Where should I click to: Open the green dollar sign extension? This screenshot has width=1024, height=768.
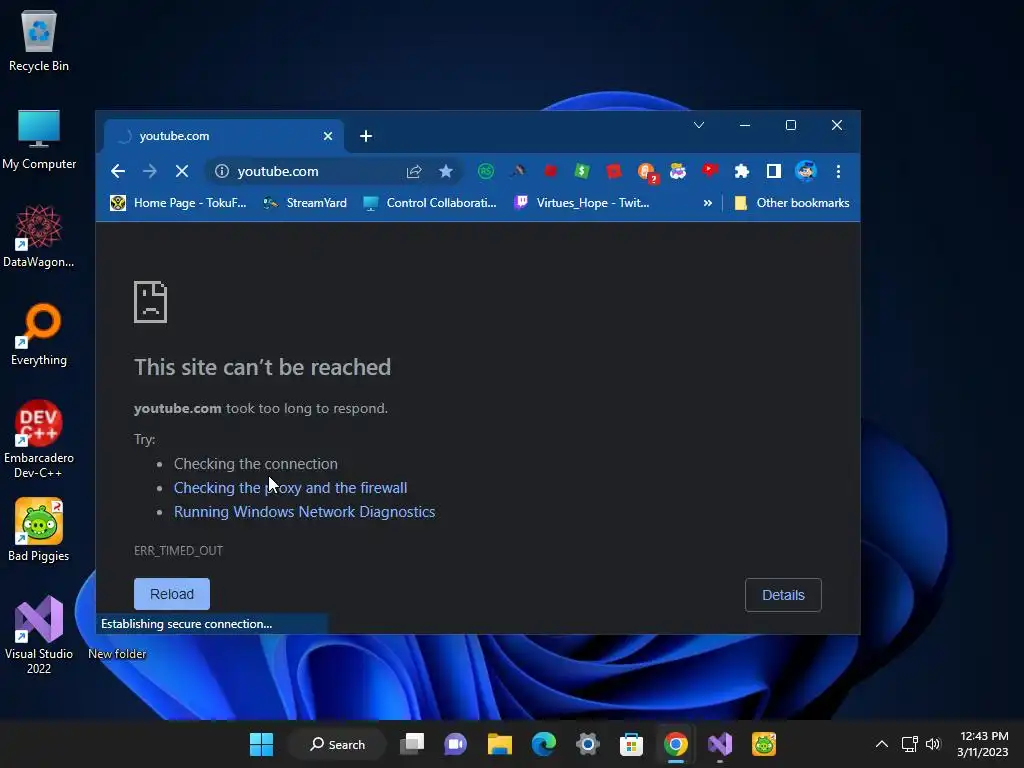[x=582, y=171]
